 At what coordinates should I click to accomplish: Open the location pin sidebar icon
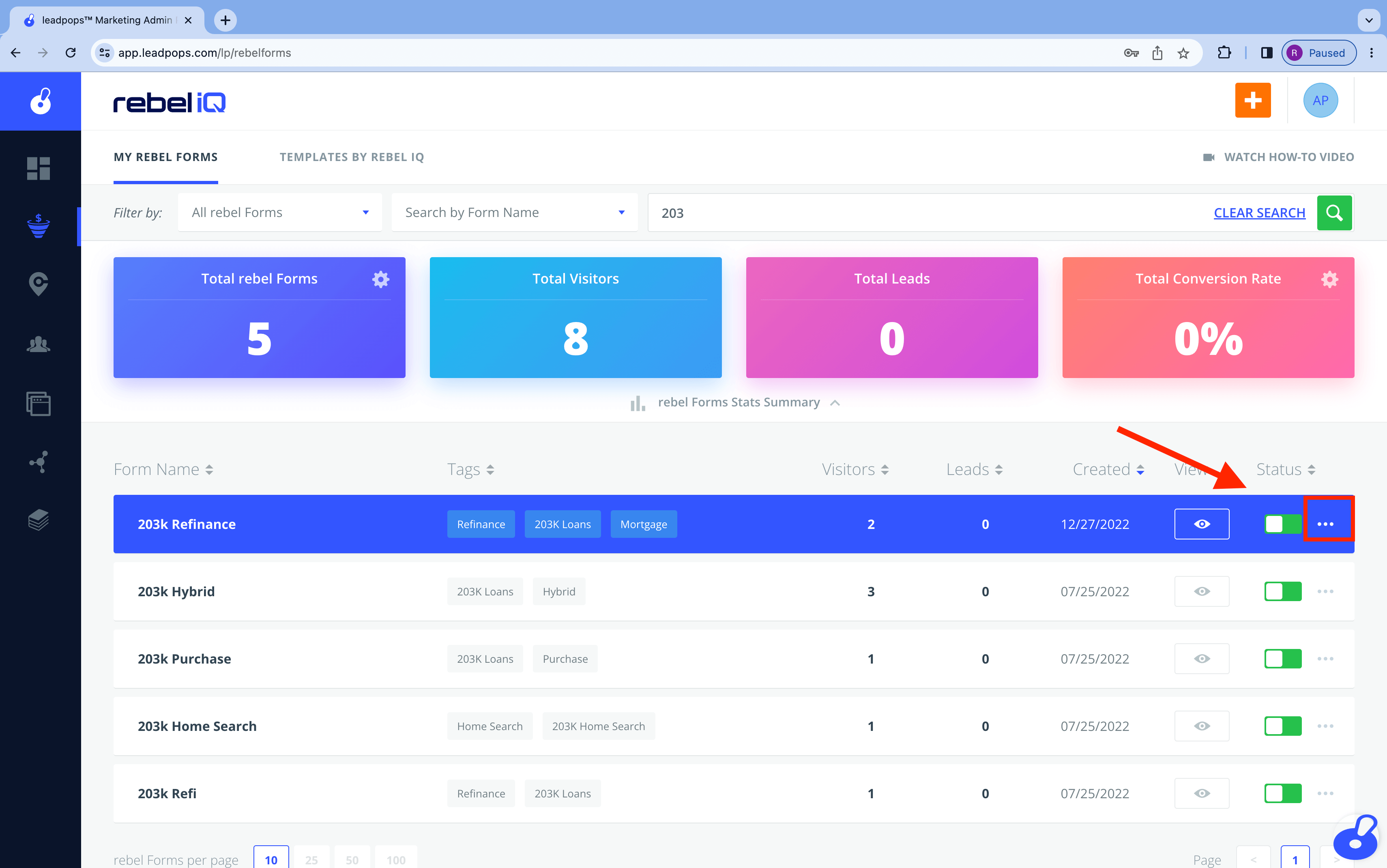tap(39, 284)
